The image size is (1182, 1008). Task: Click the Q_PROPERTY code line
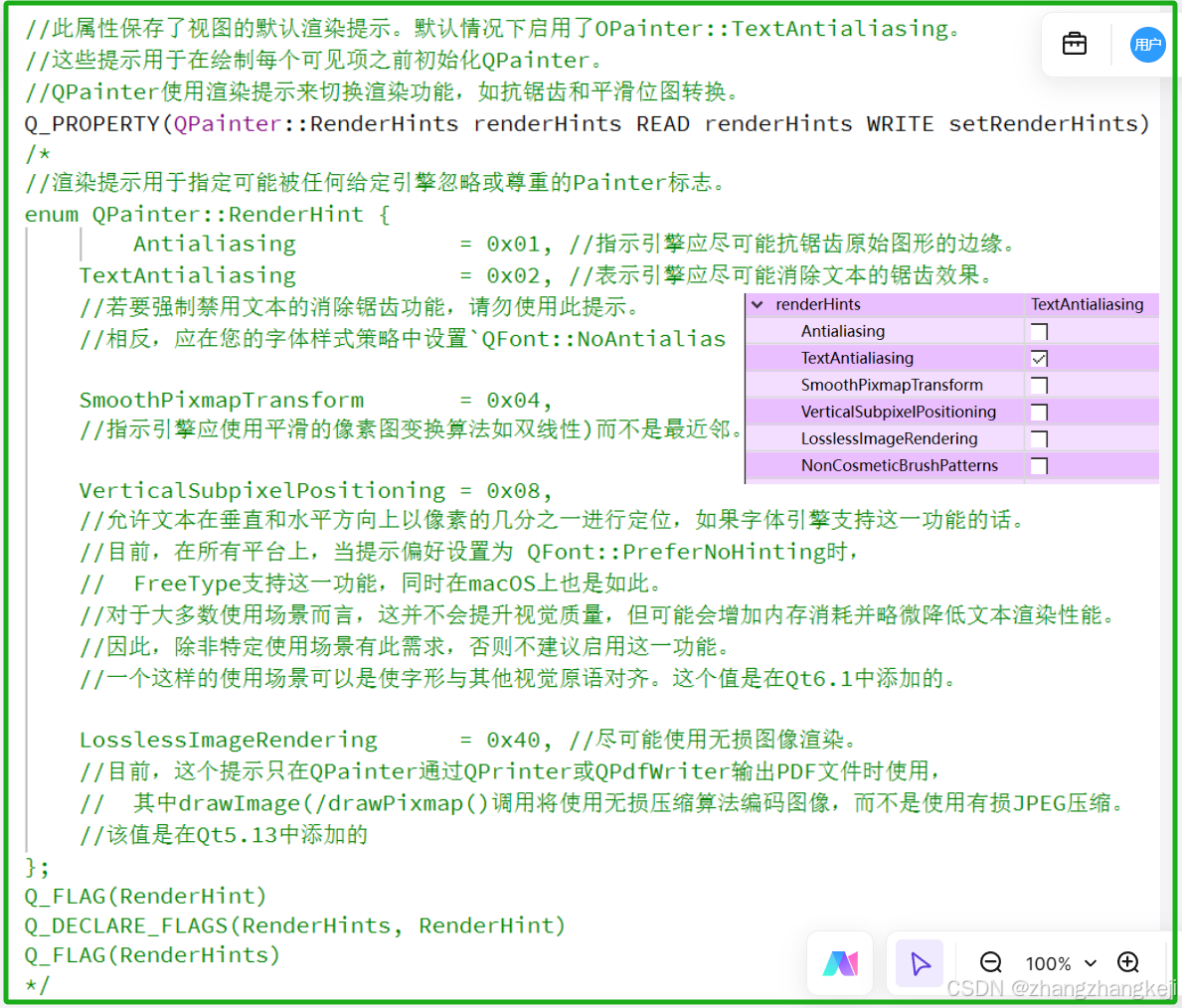588,123
